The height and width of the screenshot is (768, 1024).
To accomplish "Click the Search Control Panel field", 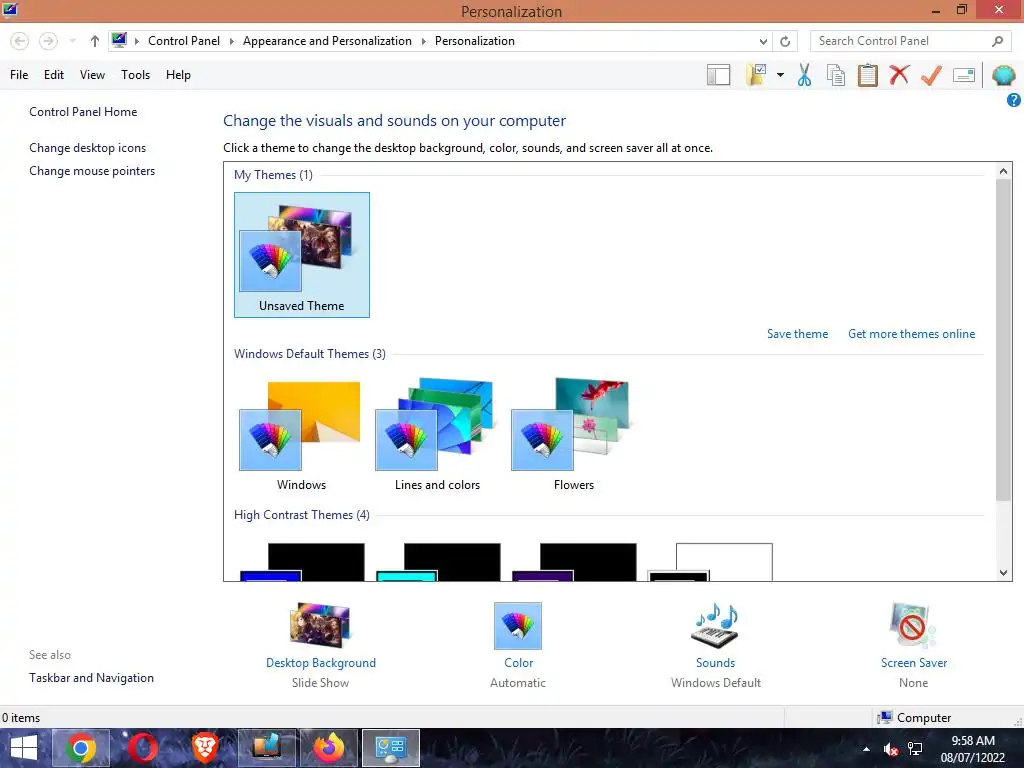I will (x=910, y=41).
